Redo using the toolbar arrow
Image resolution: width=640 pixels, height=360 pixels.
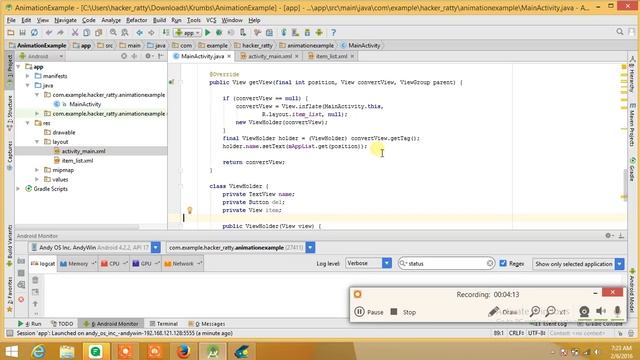[60, 32]
